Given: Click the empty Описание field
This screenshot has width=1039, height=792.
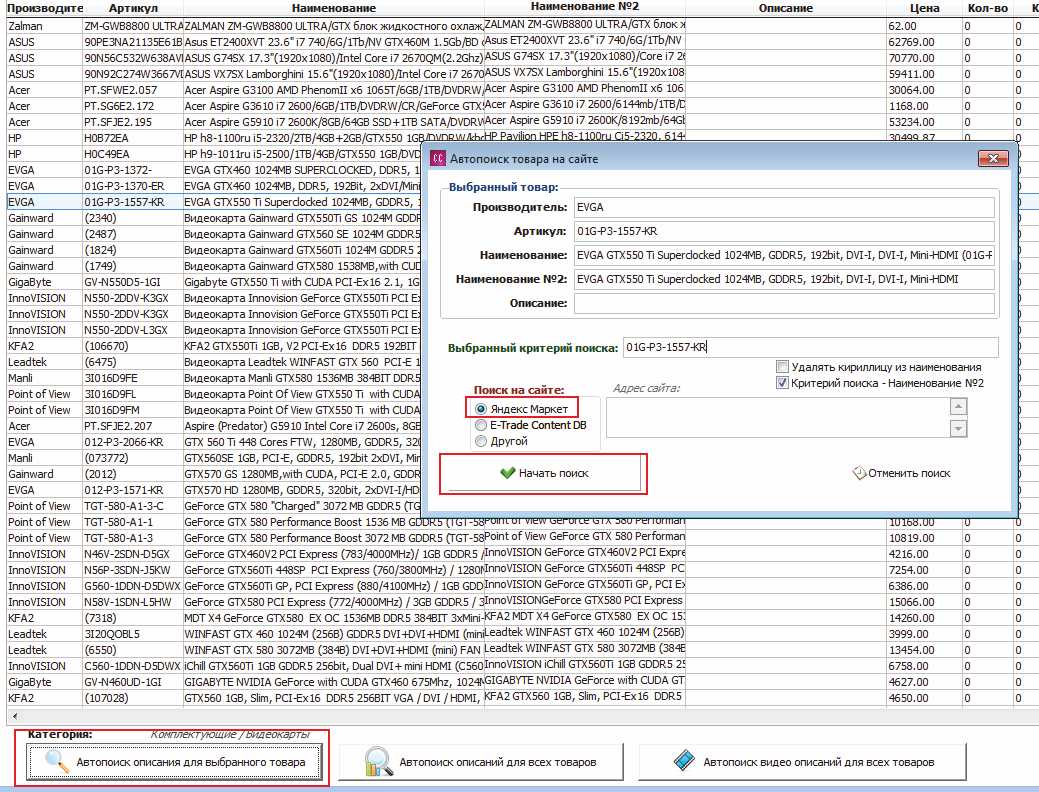Looking at the screenshot, I should (x=785, y=303).
